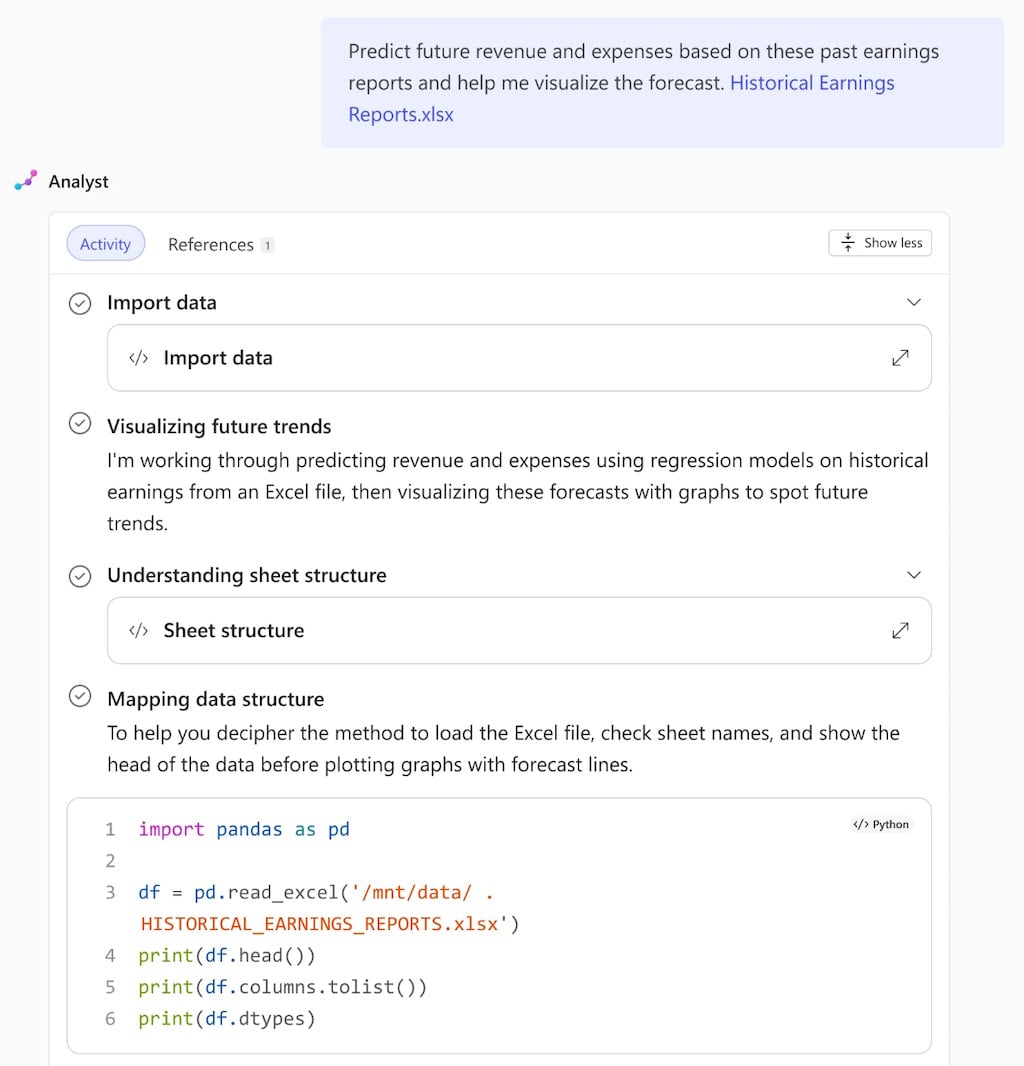Viewport: 1024px width, 1066px height.
Task: Click the checkmark beside Visualizing future trends
Action: coord(80,423)
